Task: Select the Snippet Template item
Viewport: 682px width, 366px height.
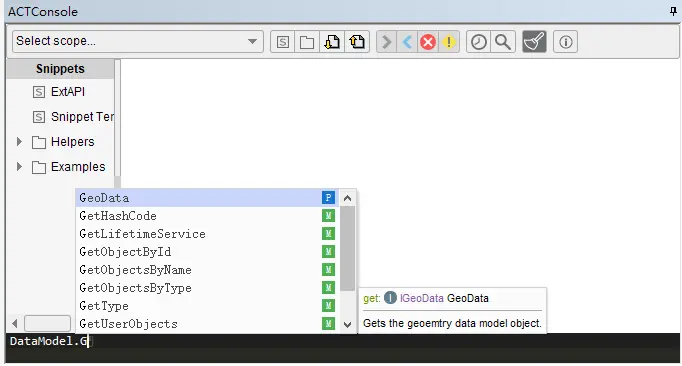Action: (x=83, y=117)
